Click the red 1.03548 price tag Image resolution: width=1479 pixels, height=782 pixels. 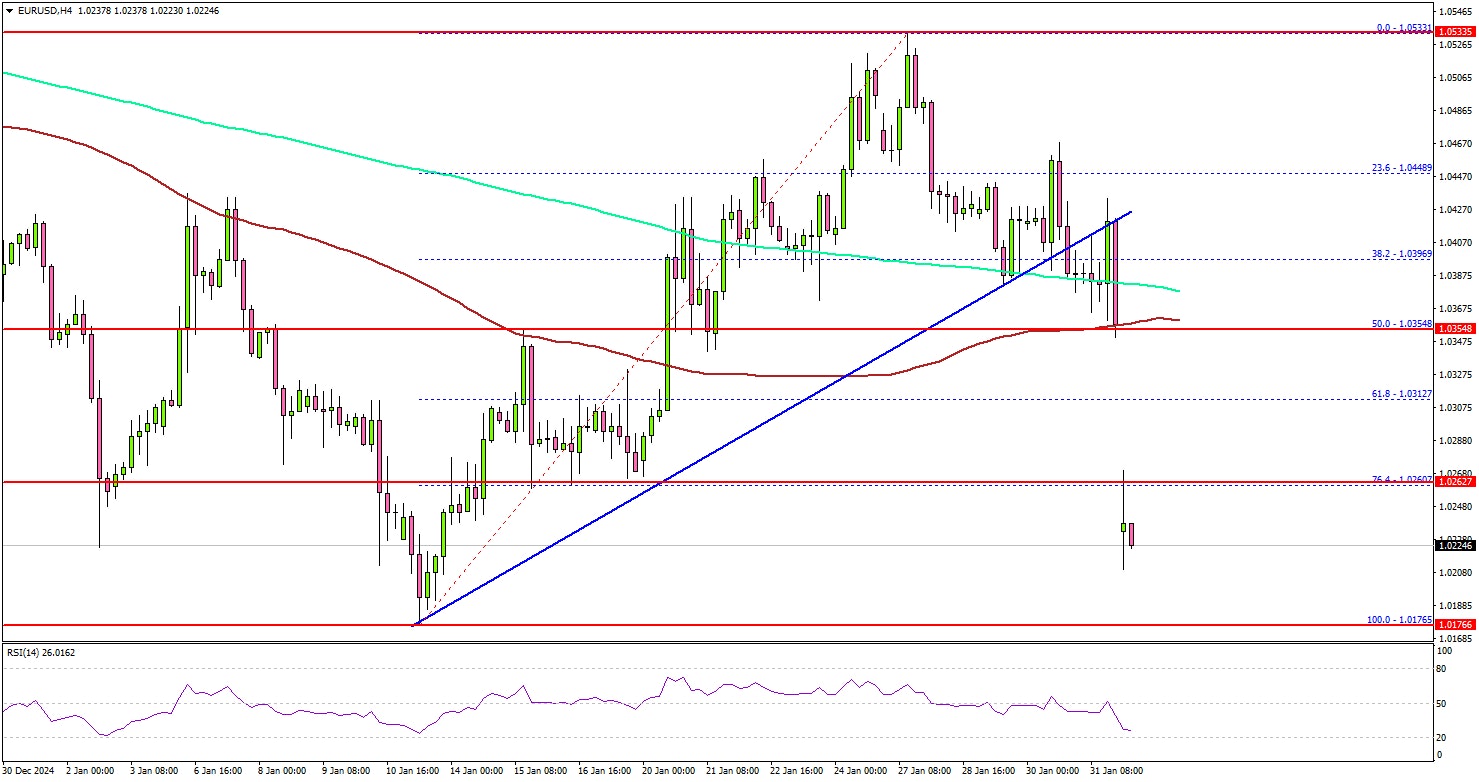pos(1454,328)
